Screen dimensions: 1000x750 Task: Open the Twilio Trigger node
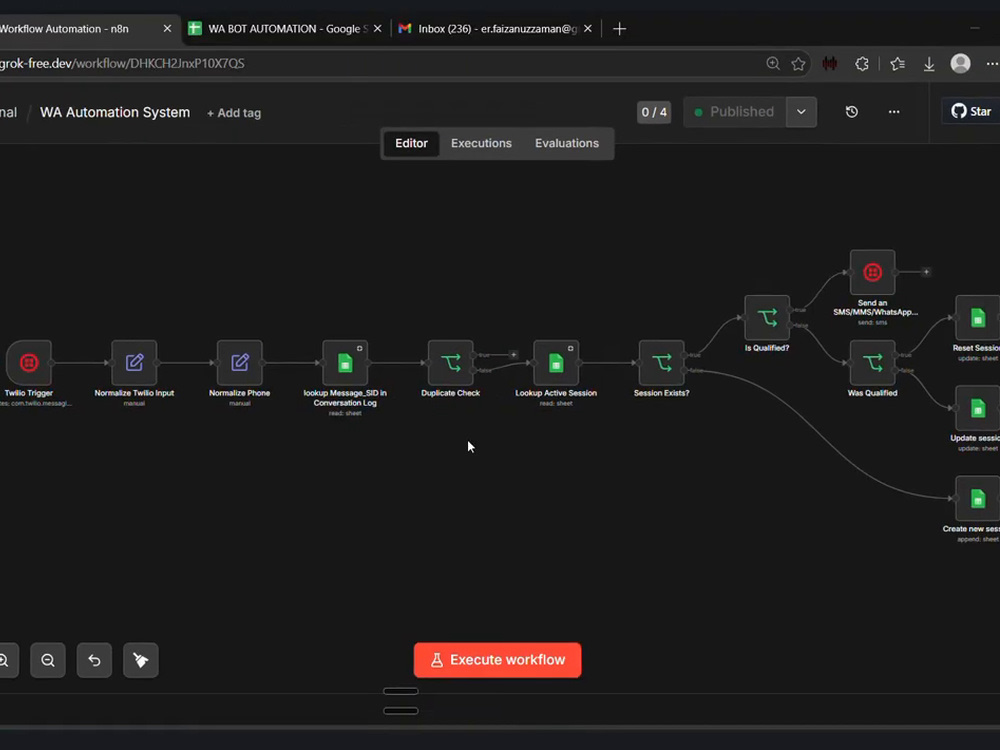[x=29, y=363]
